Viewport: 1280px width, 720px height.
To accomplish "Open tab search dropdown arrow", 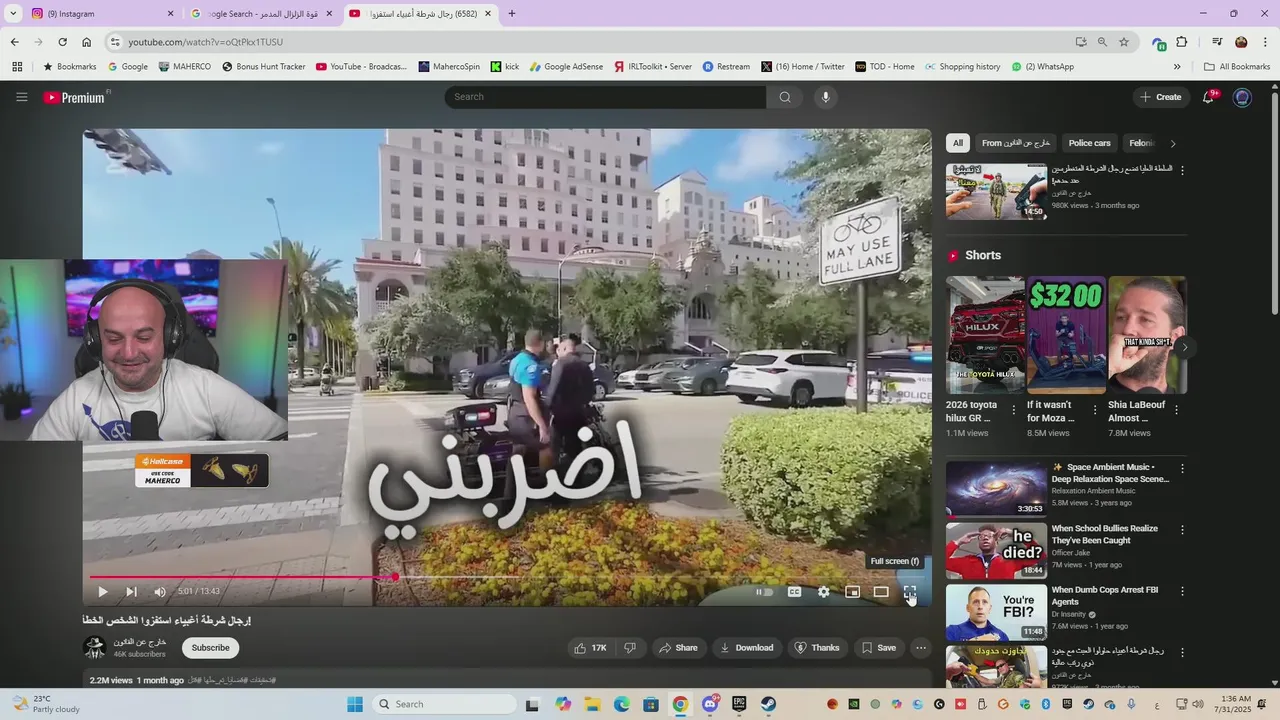I will pos(13,14).
